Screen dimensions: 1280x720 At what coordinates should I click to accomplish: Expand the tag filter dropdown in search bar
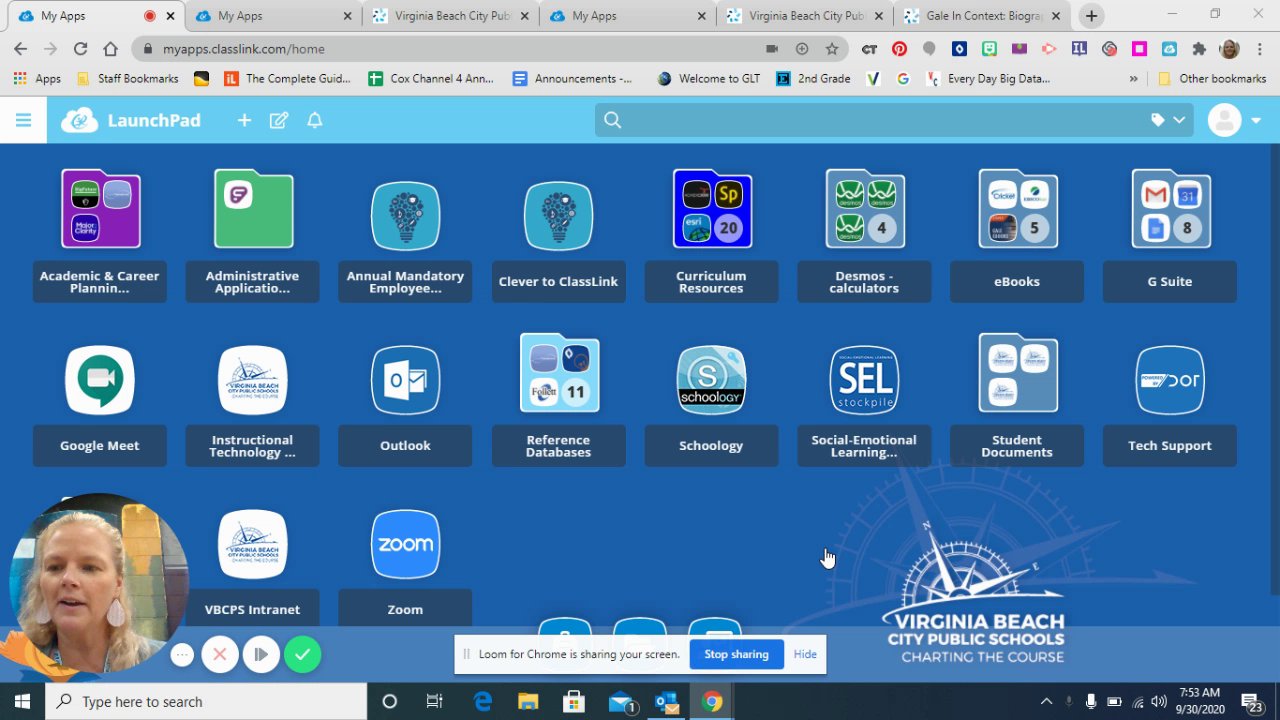point(1168,120)
